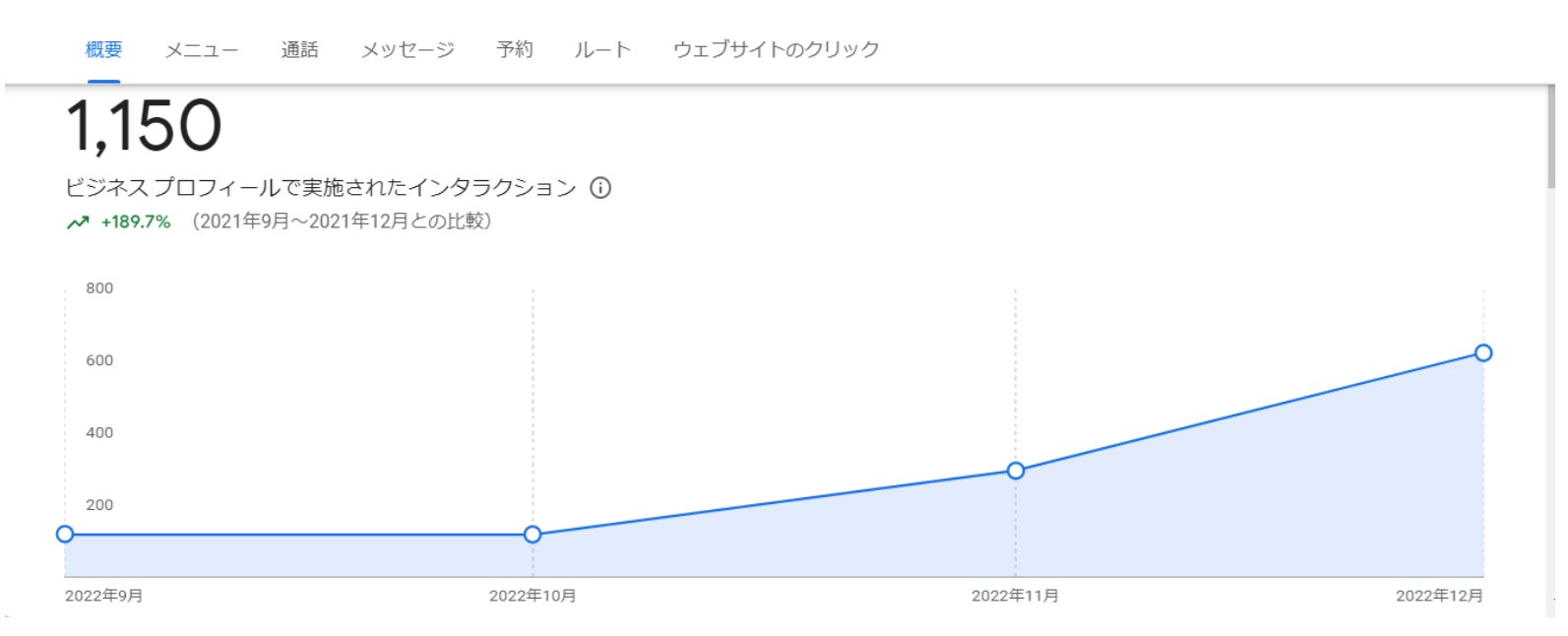This screenshot has width=1568, height=636.
Task: Click the +189.7% growth percentage
Action: point(136,223)
